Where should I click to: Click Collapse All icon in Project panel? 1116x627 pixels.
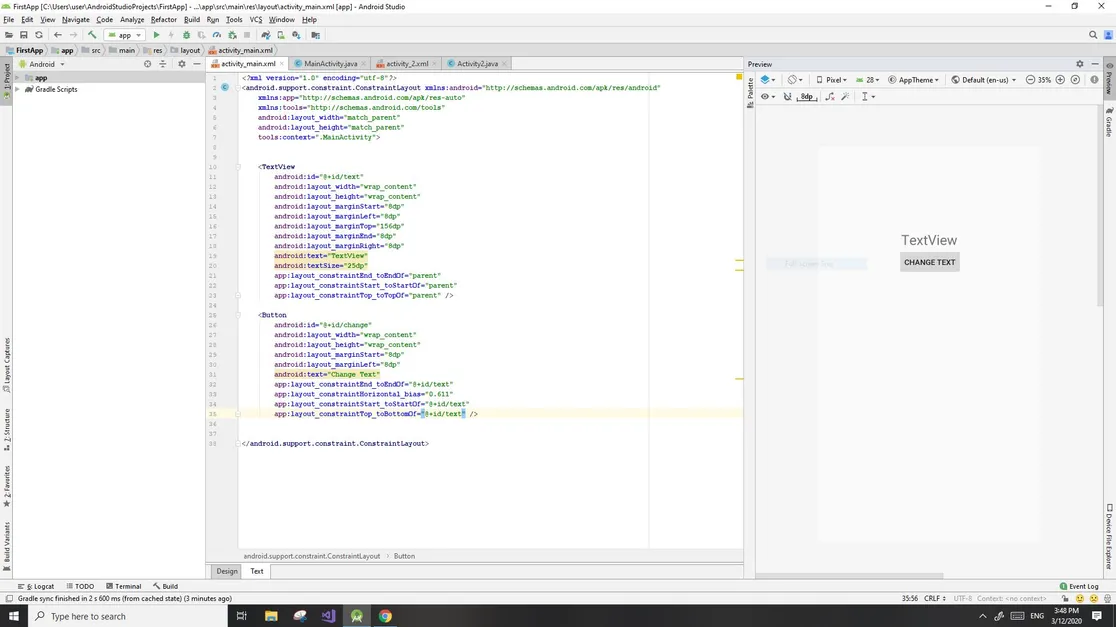[162, 64]
